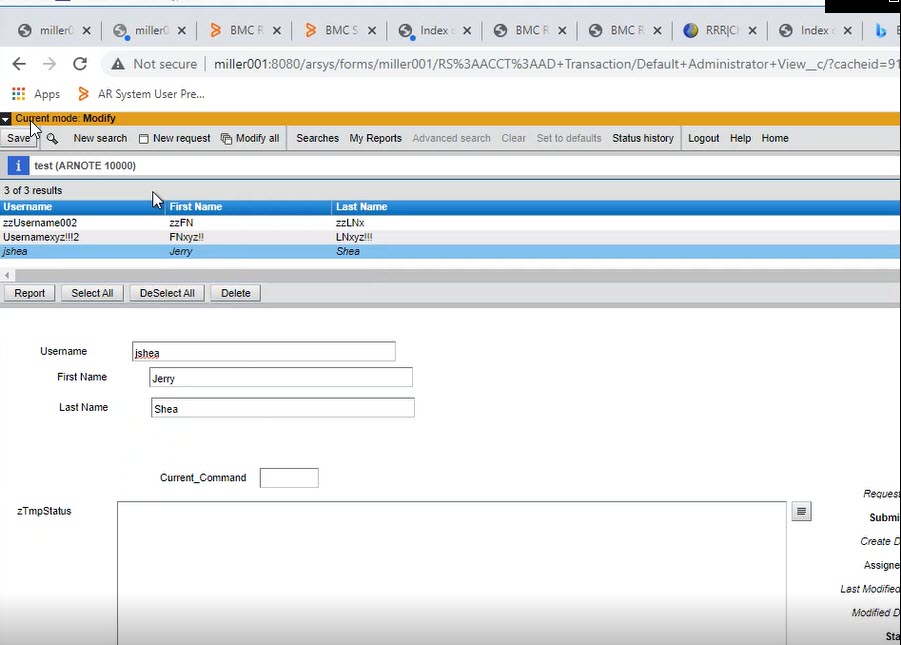Open the zTmpStatus text editor icon

[x=801, y=512]
